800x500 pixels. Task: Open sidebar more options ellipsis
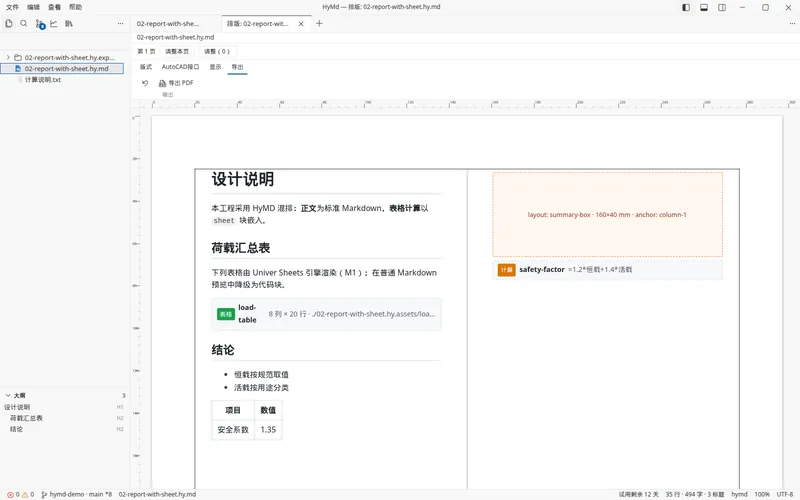(x=120, y=23)
